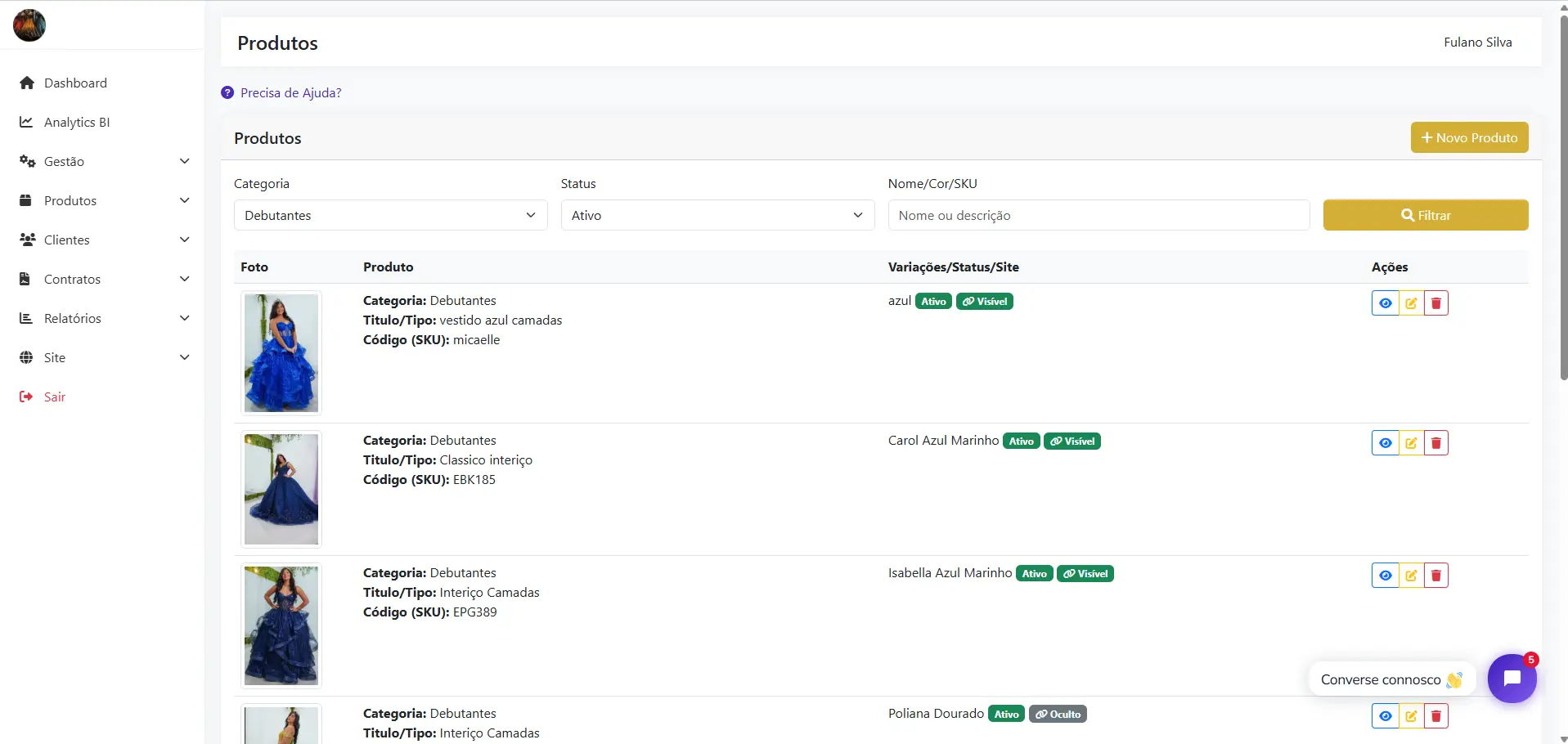The image size is (1568, 744).
Task: Open Analytics BI from the sidebar
Action: (77, 122)
